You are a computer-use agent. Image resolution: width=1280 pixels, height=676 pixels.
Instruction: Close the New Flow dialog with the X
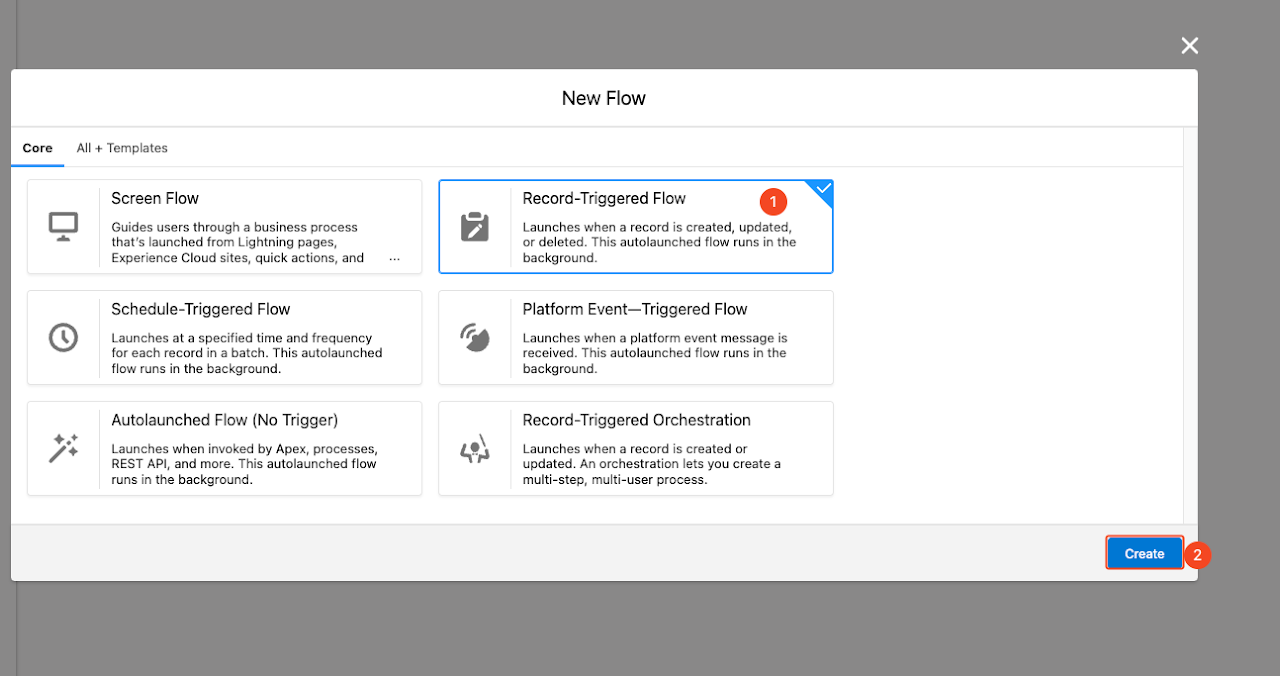(x=1189, y=46)
